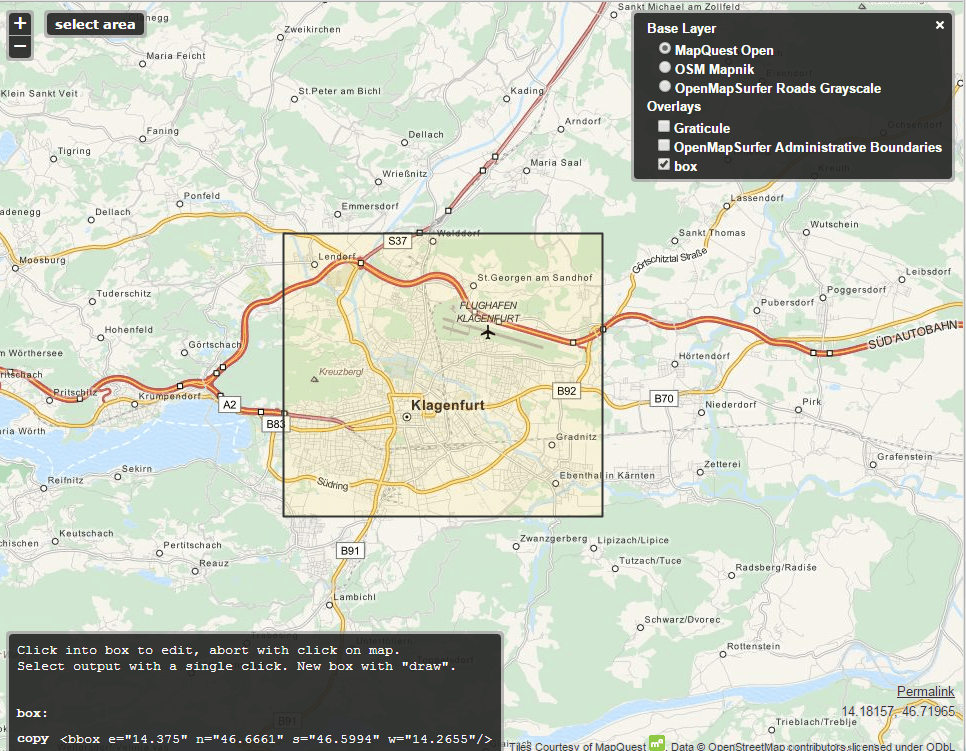Click the airport plane icon at Flughafen Klagenfurt
Image resolution: width=966 pixels, height=751 pixels.
click(488, 333)
